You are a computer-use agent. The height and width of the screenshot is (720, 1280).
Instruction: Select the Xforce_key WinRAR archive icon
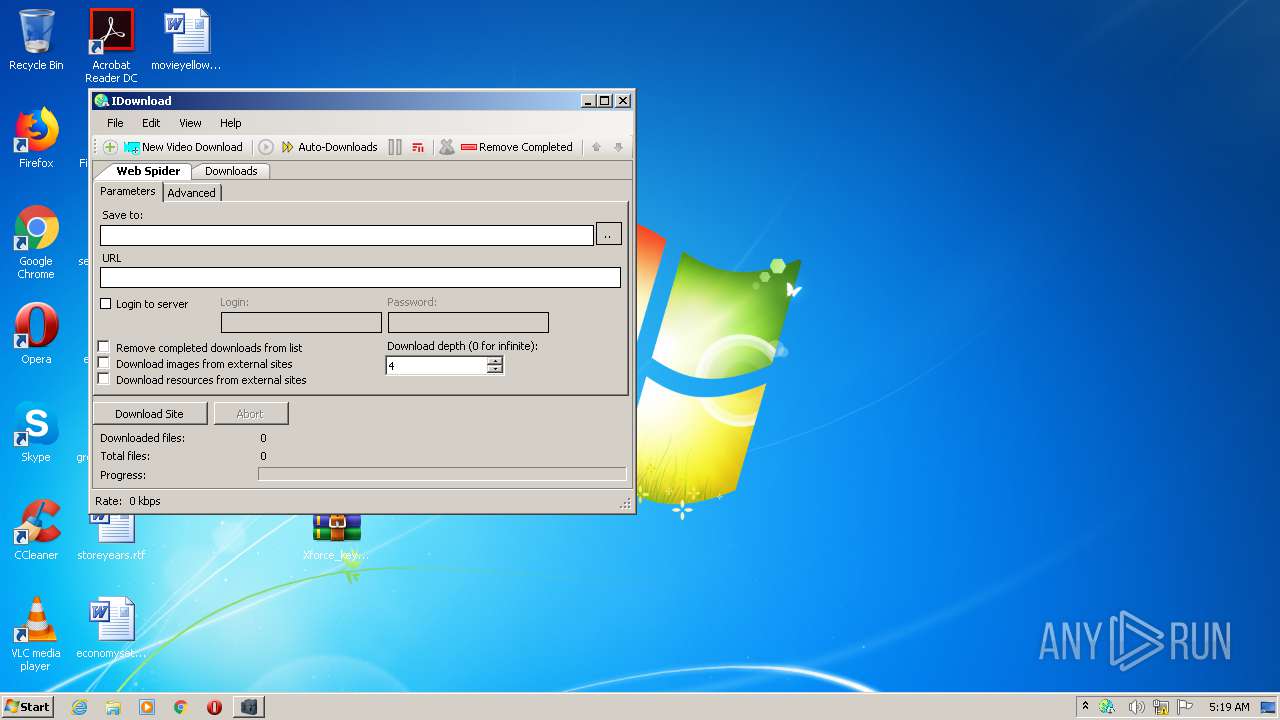click(336, 539)
